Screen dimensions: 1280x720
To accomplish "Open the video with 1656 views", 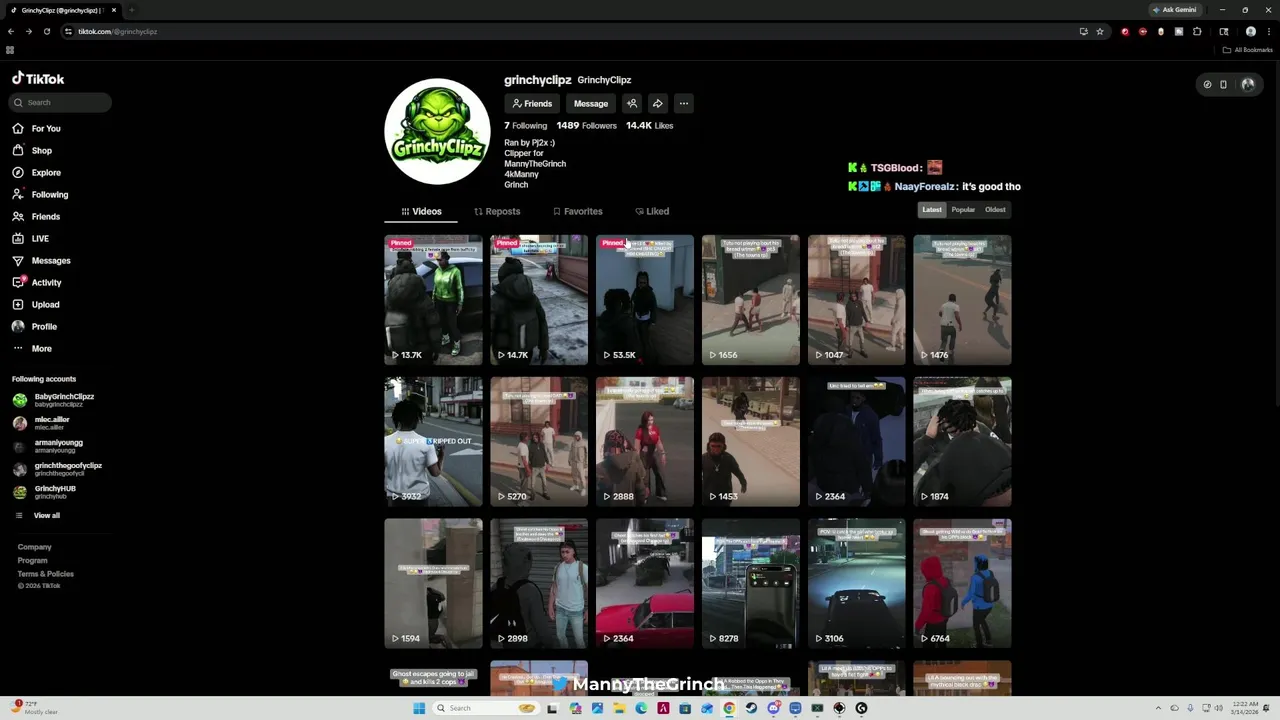I will coord(751,299).
